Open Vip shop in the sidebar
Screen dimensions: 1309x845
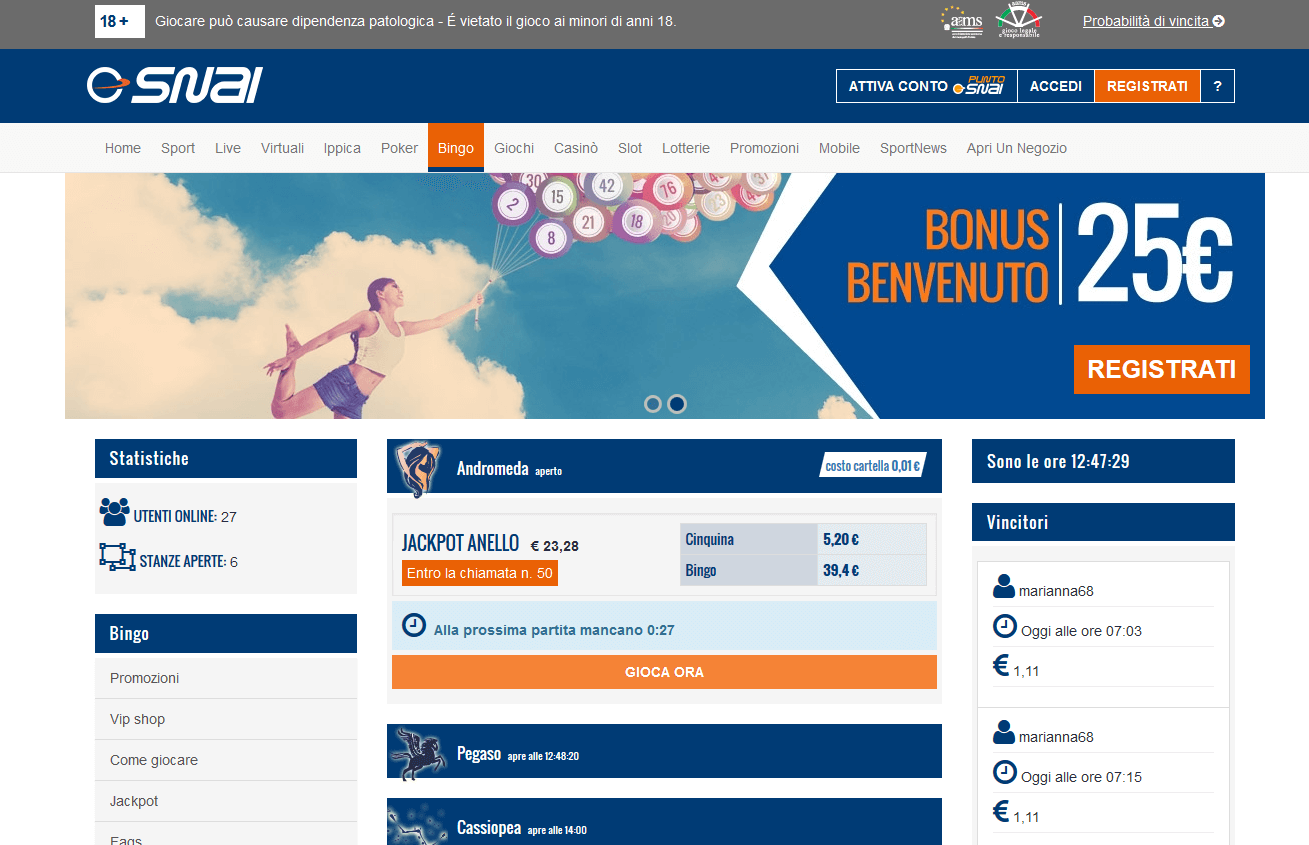pyautogui.click(x=226, y=719)
